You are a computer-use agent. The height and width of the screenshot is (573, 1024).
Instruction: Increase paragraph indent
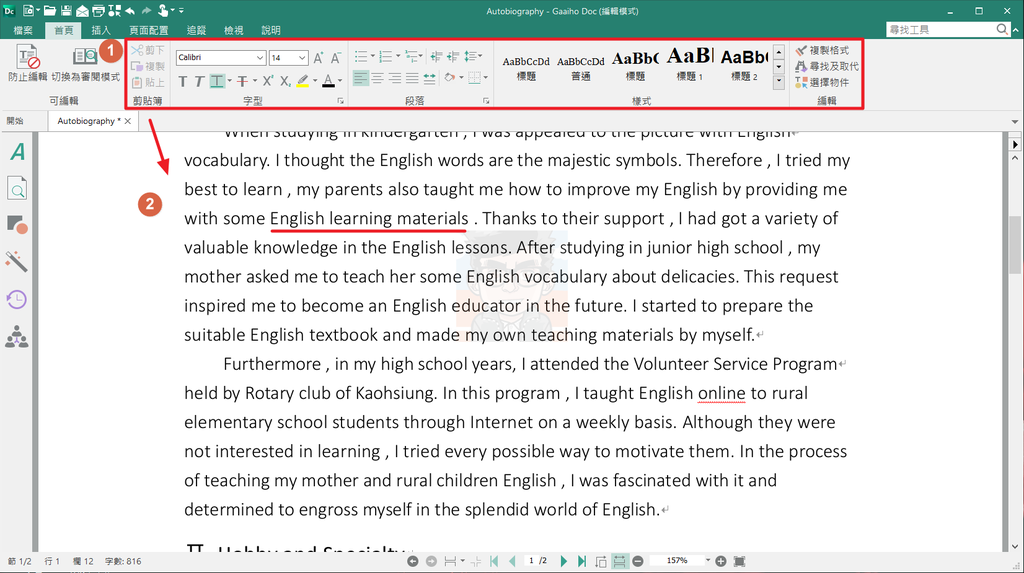tap(452, 57)
